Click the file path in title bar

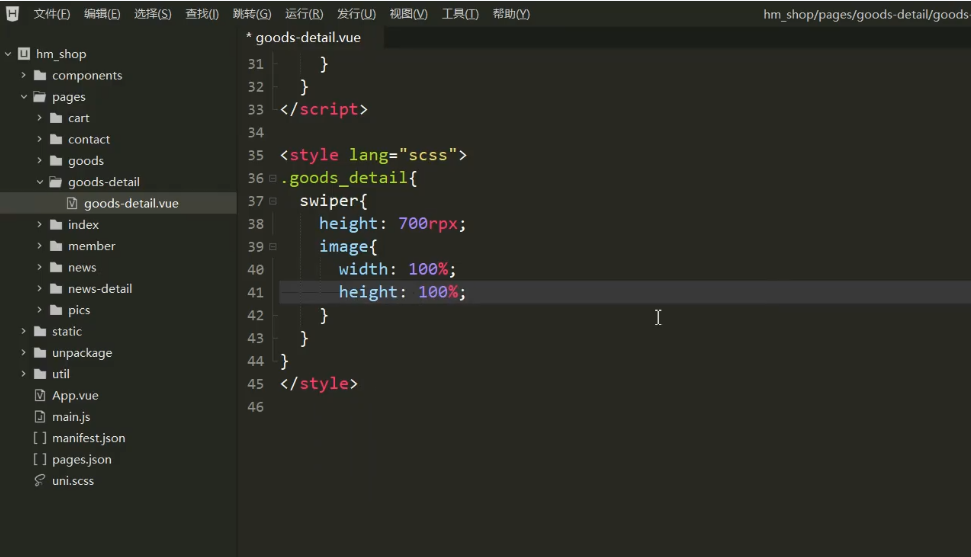coord(866,14)
